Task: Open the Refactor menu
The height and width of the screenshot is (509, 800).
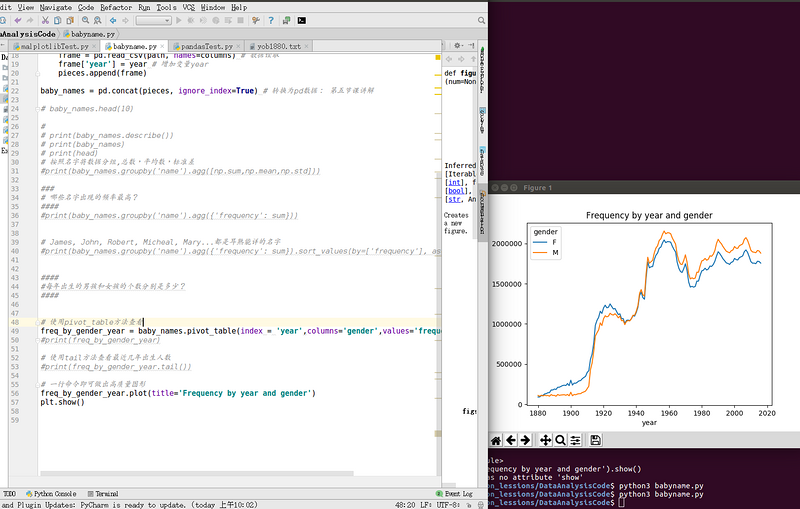Action: coord(116,7)
